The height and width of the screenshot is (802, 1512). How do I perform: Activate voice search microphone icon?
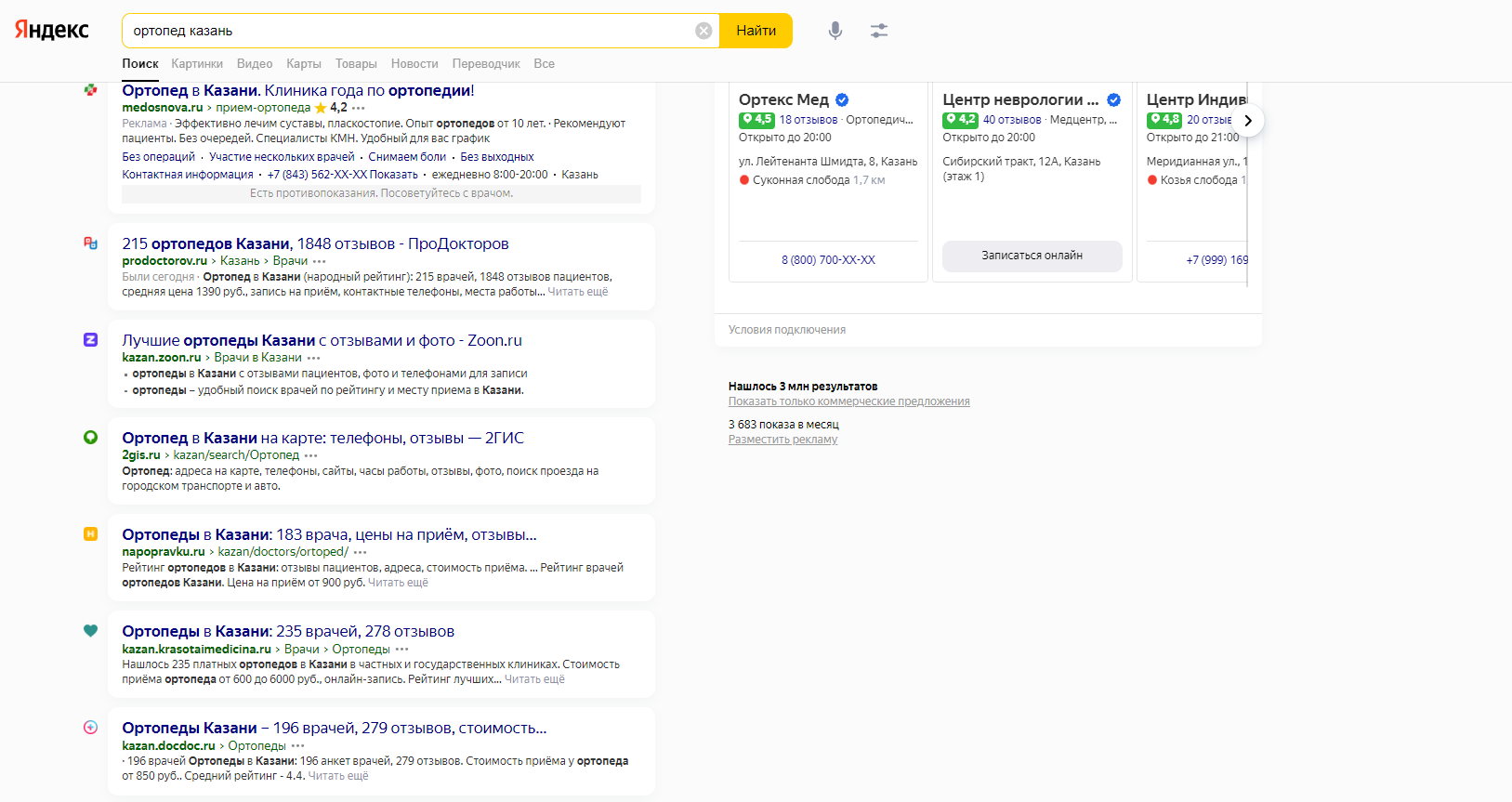click(835, 31)
